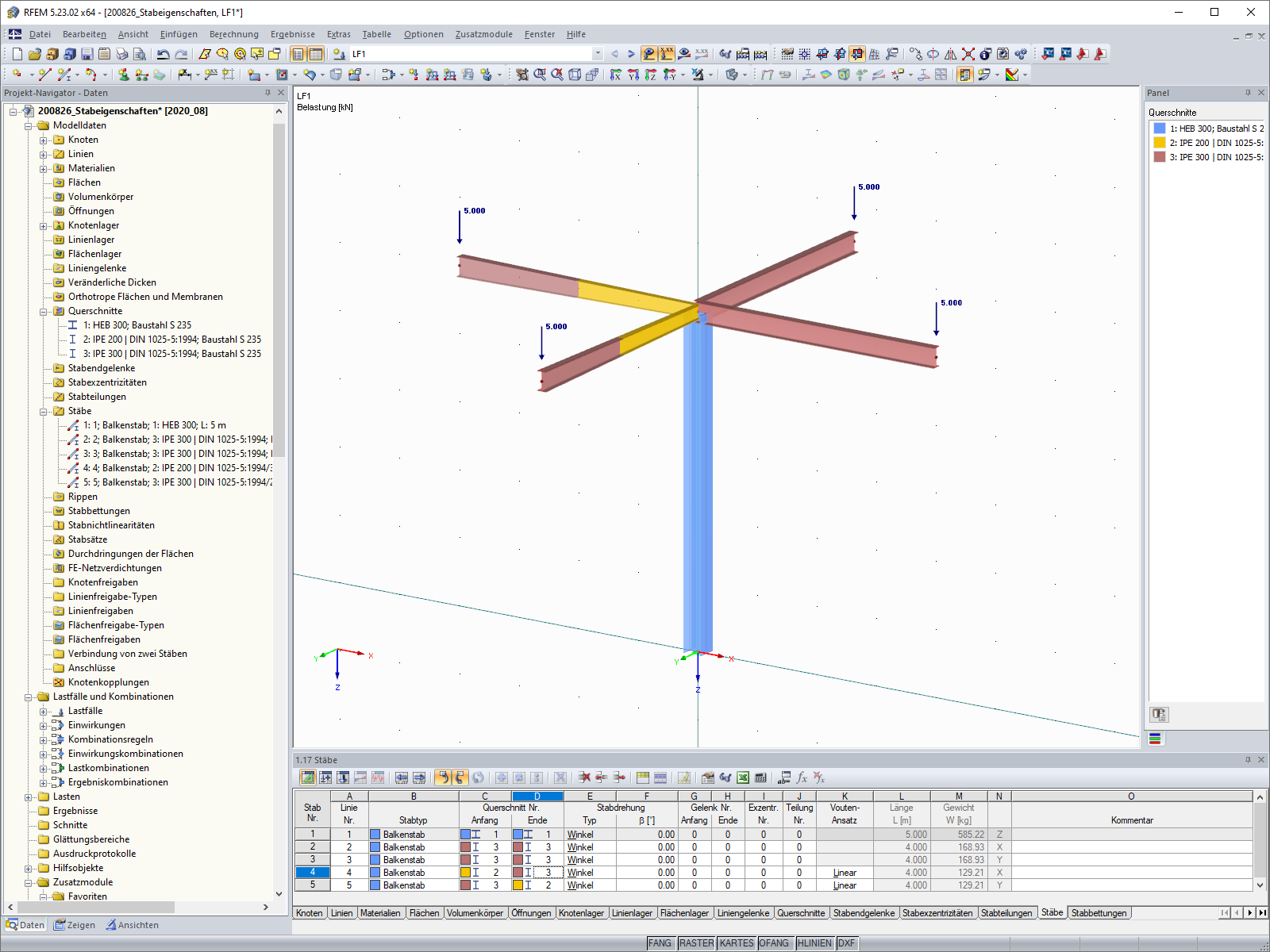
Task: Expand the Lasten tree node
Action: 29,797
